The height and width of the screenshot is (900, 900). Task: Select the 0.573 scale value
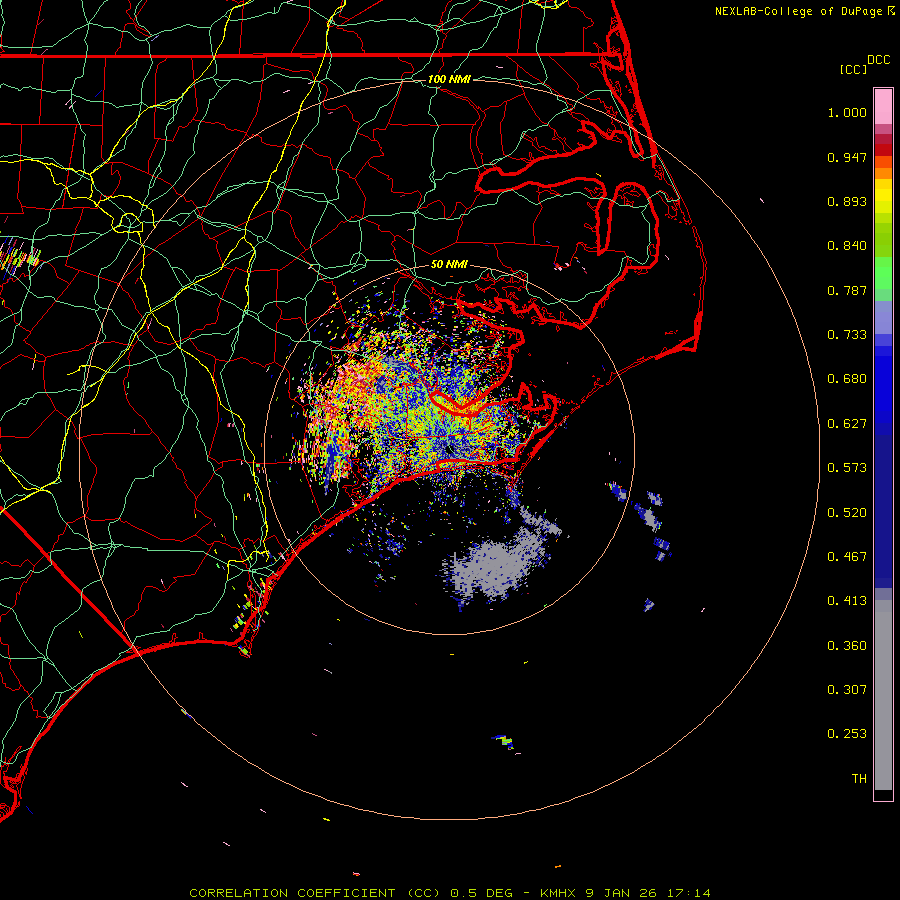coord(847,468)
